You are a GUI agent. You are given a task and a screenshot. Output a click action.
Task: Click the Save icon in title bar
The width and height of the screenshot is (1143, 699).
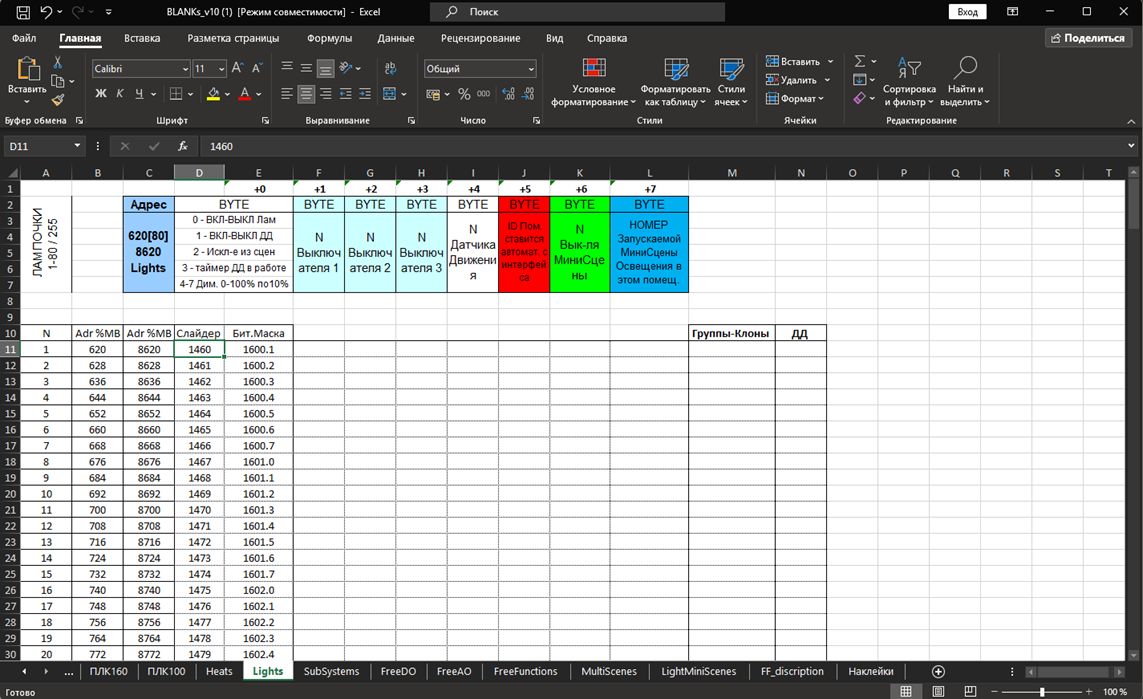coord(22,12)
